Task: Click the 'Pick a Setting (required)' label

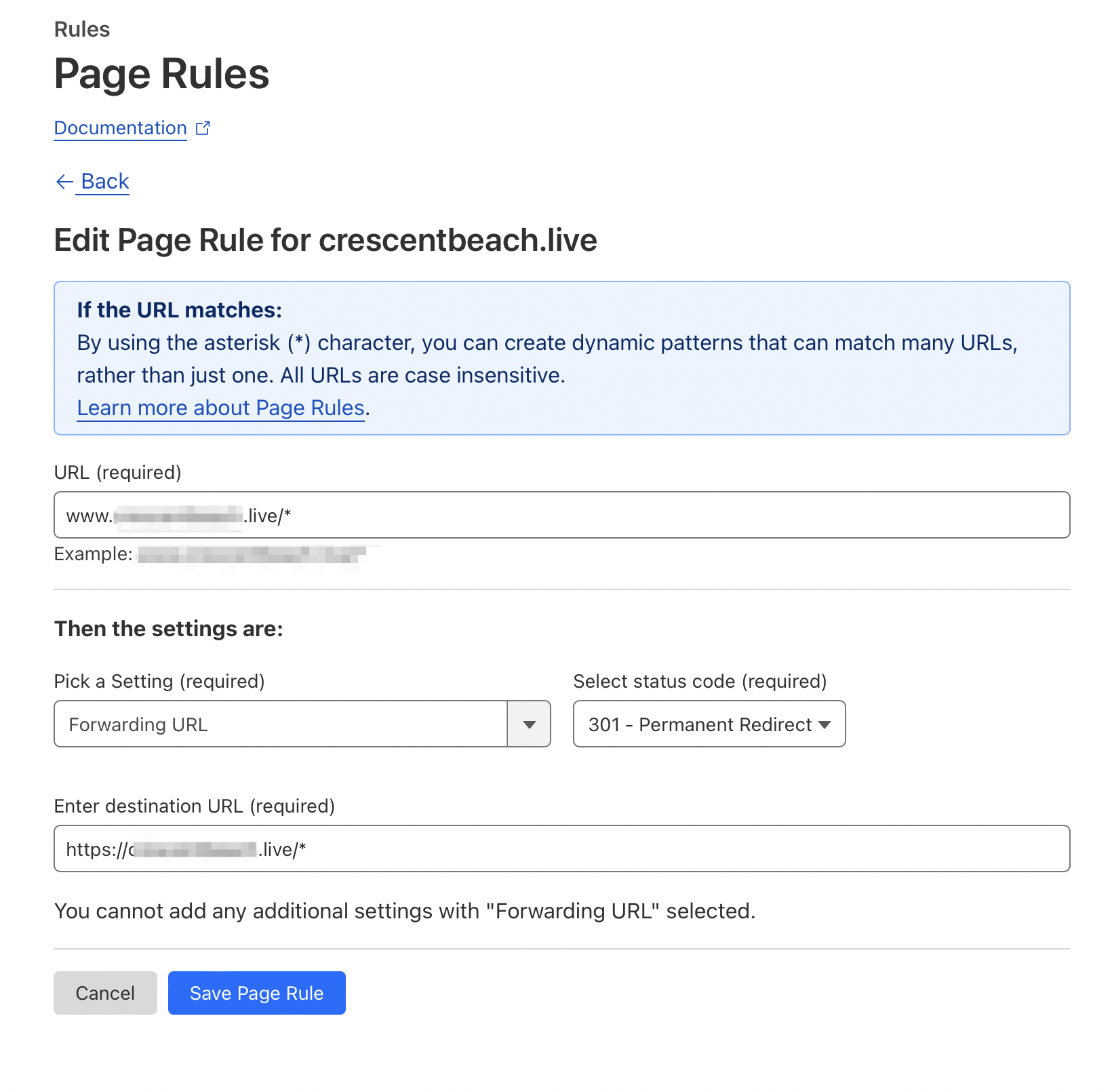Action: click(x=159, y=681)
